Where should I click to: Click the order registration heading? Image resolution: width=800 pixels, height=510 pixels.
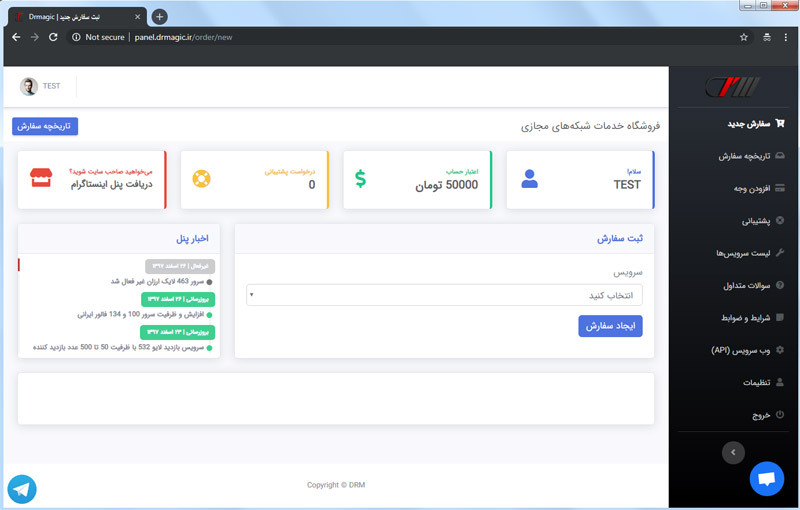pos(620,239)
